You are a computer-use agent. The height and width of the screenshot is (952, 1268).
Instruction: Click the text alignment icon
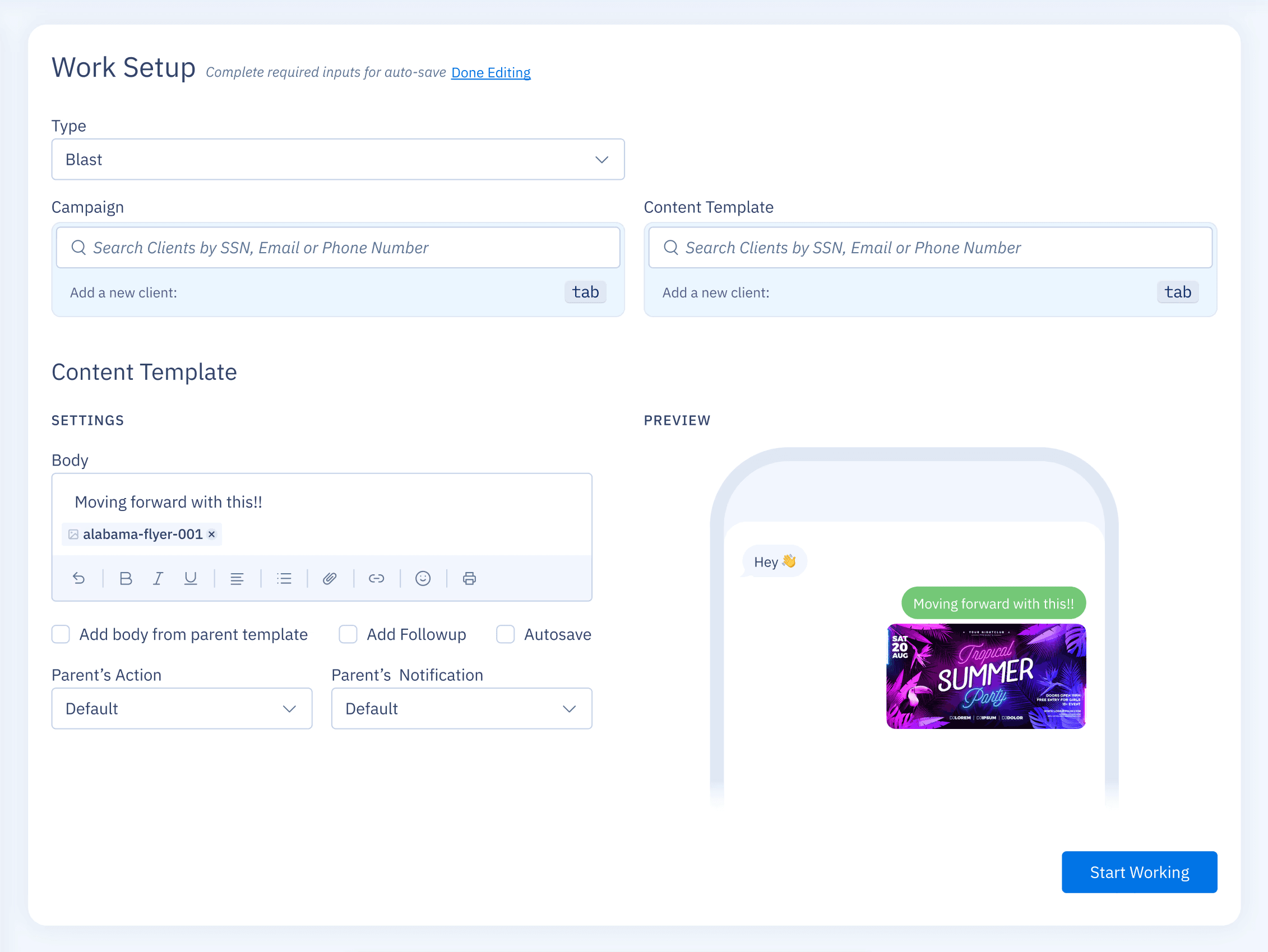coord(237,578)
